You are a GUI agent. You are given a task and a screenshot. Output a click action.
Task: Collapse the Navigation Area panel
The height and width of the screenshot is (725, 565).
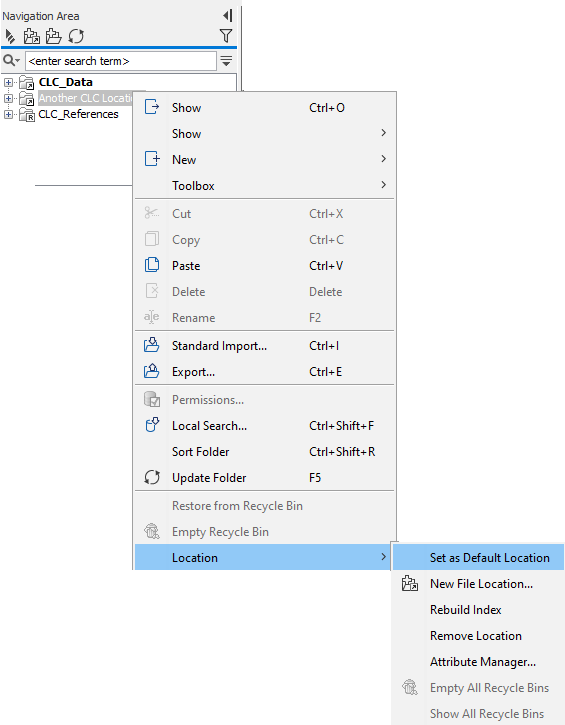[x=227, y=16]
